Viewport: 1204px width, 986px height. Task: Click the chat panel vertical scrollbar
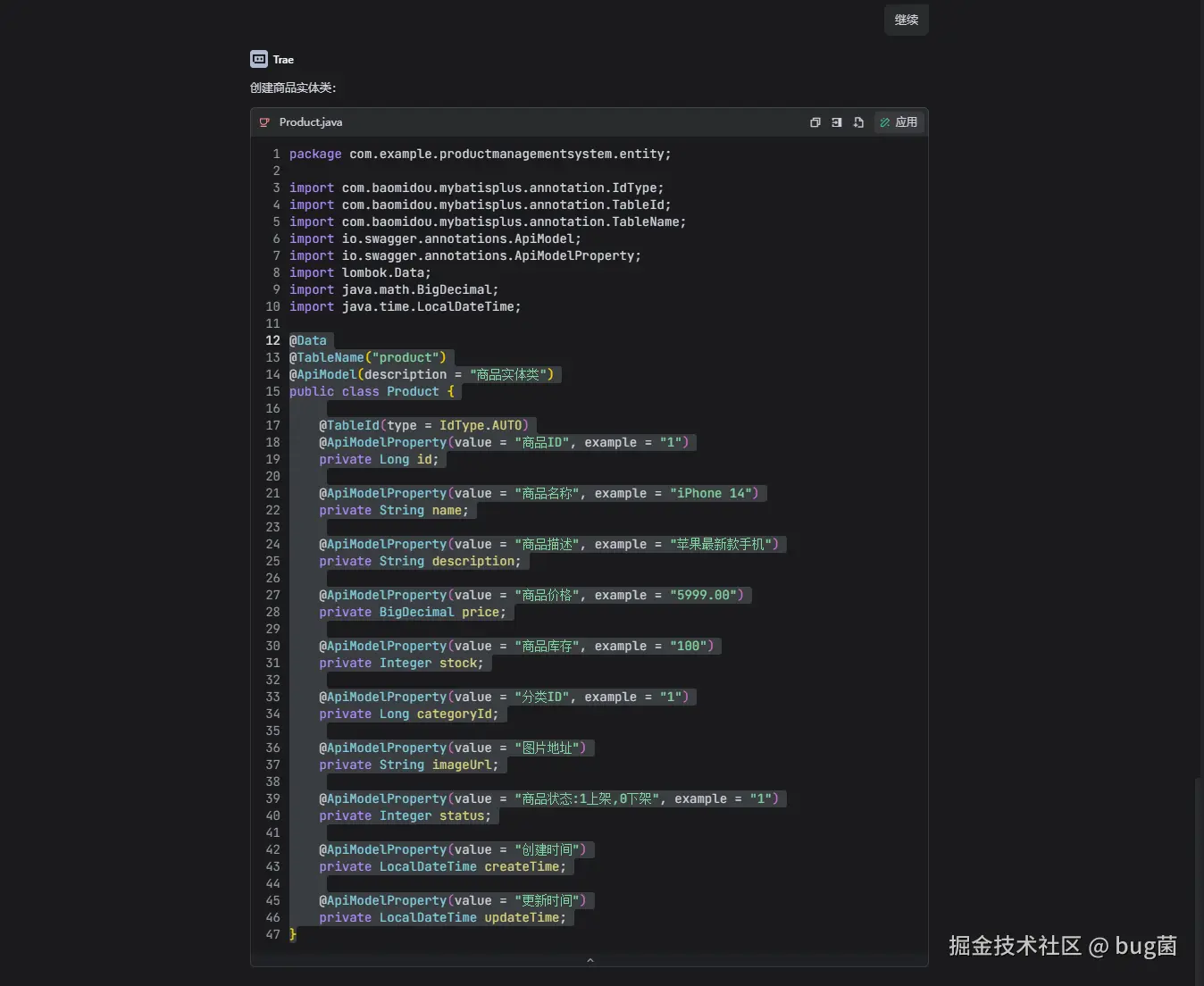[x=1199, y=880]
